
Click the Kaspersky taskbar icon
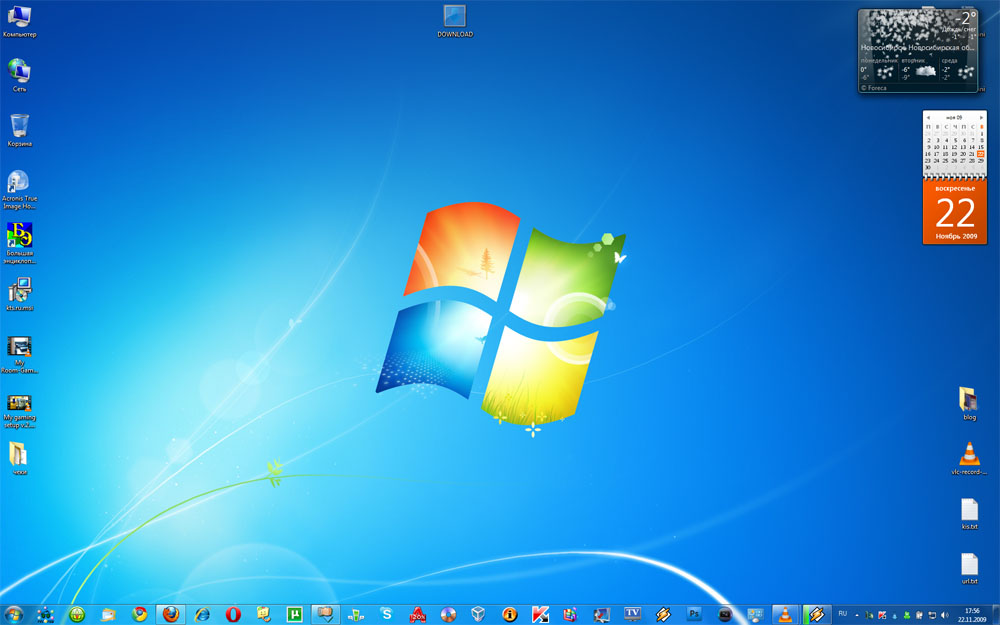[539, 614]
